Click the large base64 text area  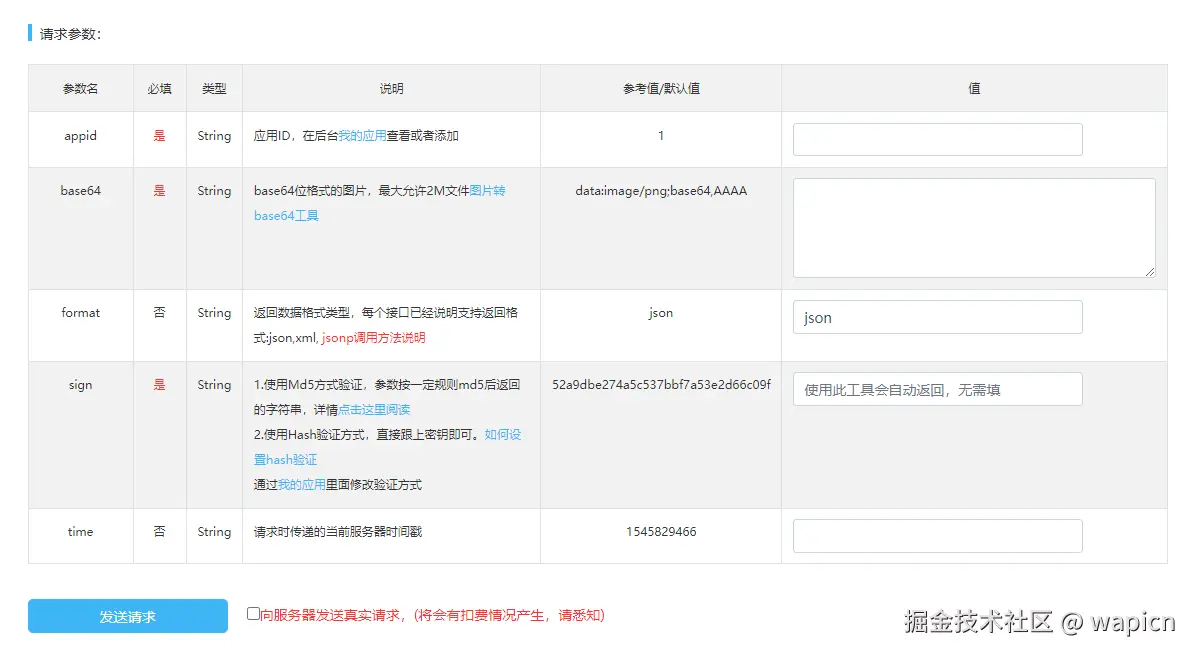972,227
